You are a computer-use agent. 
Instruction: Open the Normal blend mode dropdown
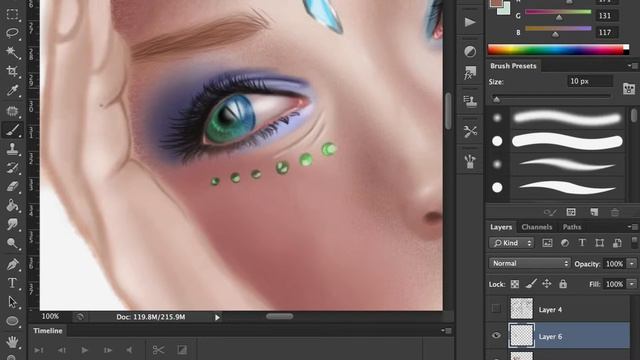click(529, 264)
